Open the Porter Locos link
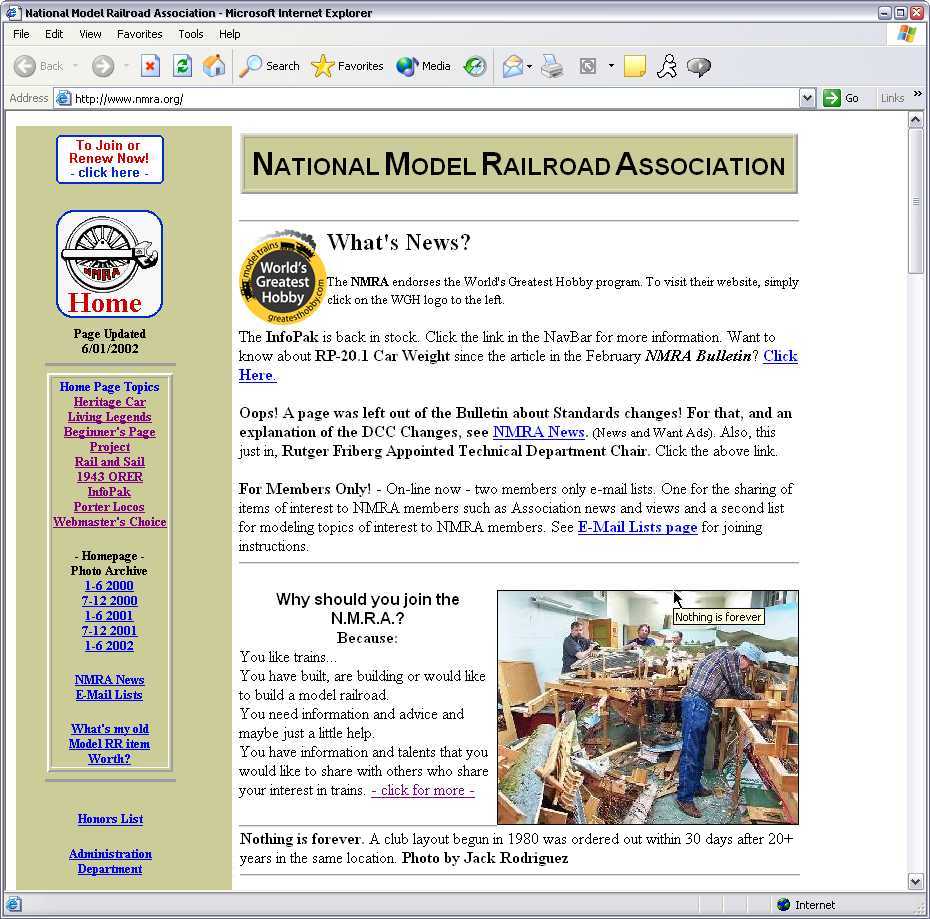 (110, 507)
